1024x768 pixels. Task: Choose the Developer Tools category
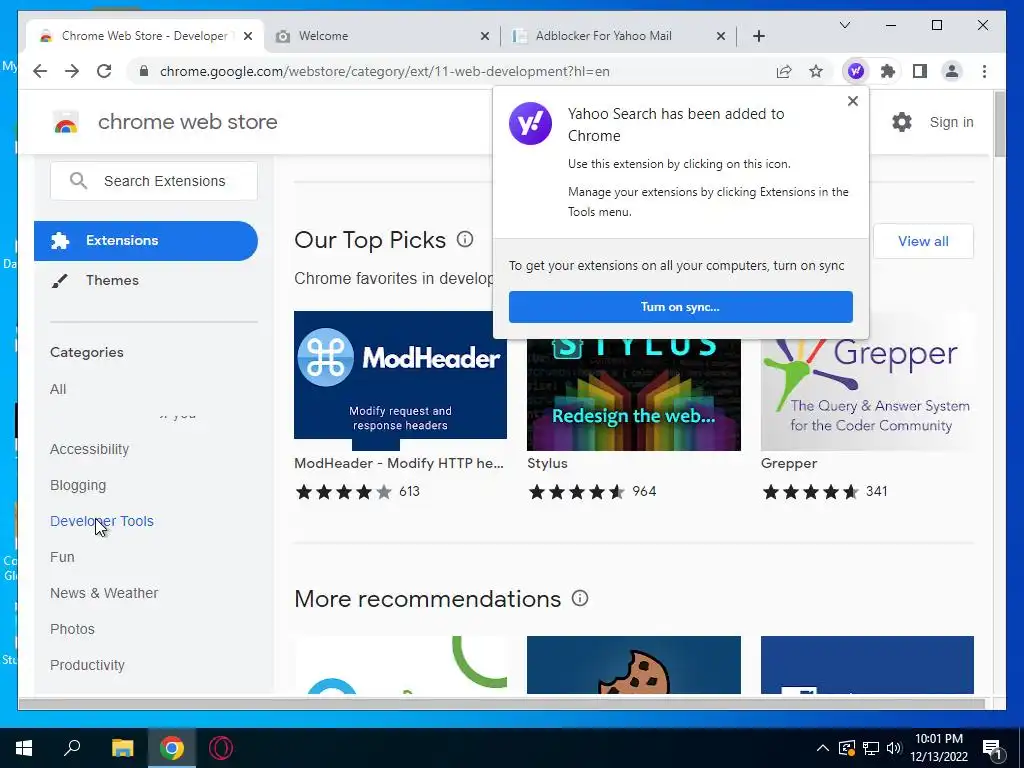point(102,521)
